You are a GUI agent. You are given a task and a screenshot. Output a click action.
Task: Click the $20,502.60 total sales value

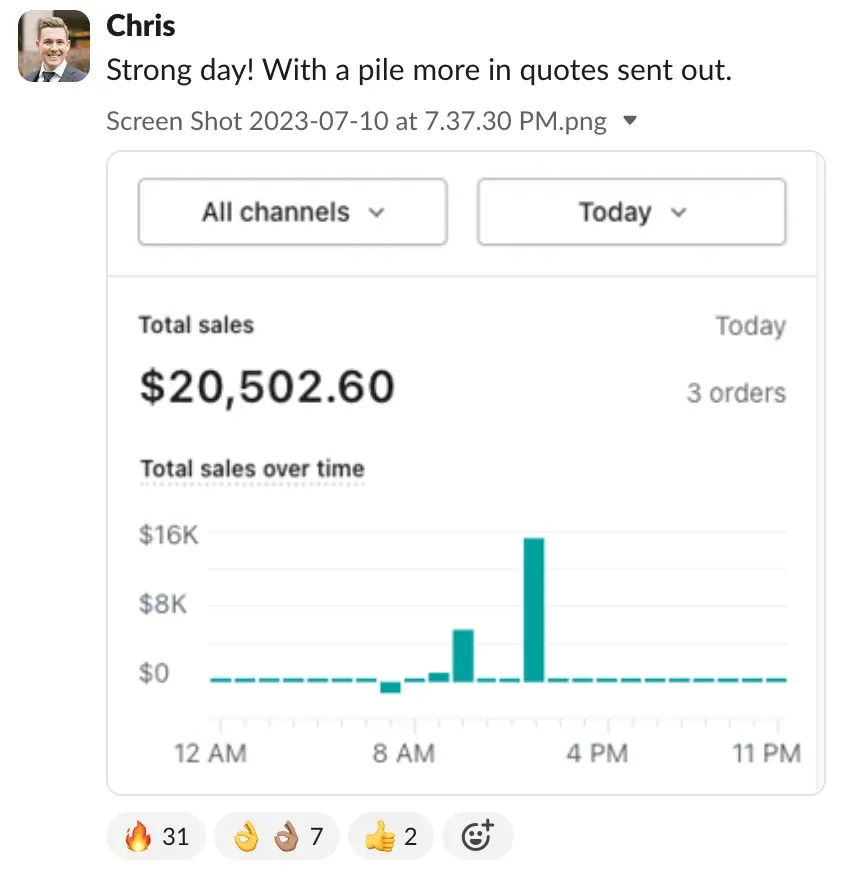coord(267,387)
